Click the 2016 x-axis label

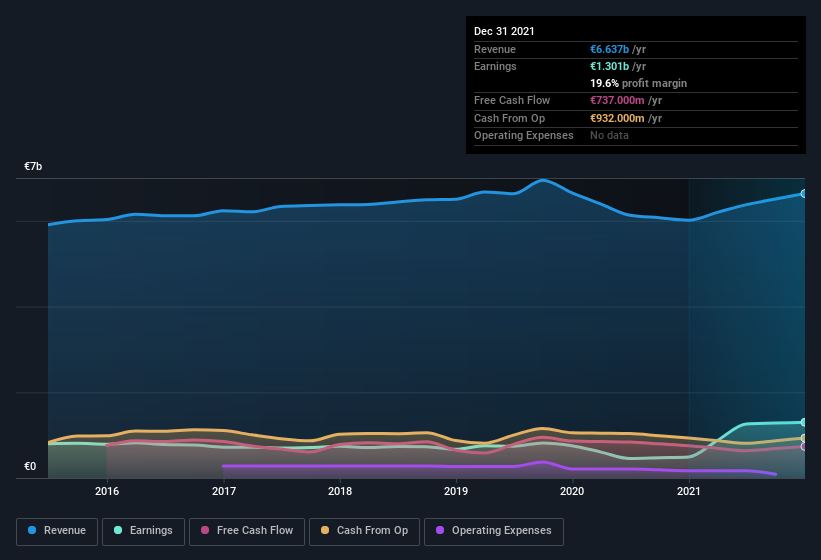coord(107,491)
